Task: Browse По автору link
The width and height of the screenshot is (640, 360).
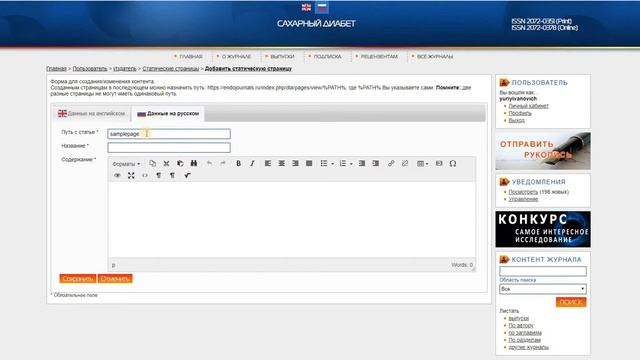Action: coord(521,325)
